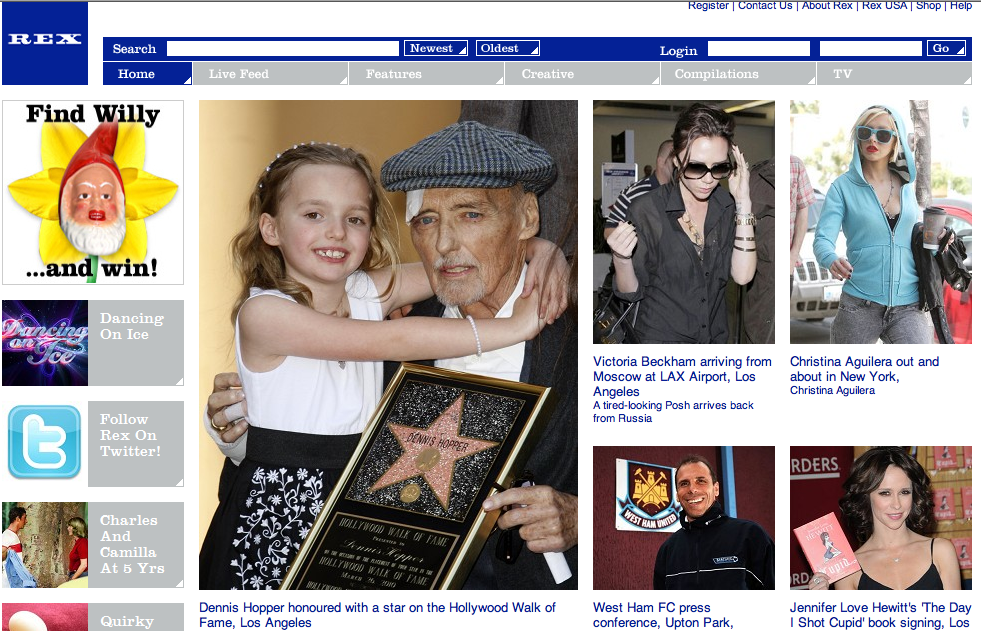Open the Dancing On Ice thumbnail image
Image resolution: width=981 pixels, height=631 pixels.
tap(45, 343)
